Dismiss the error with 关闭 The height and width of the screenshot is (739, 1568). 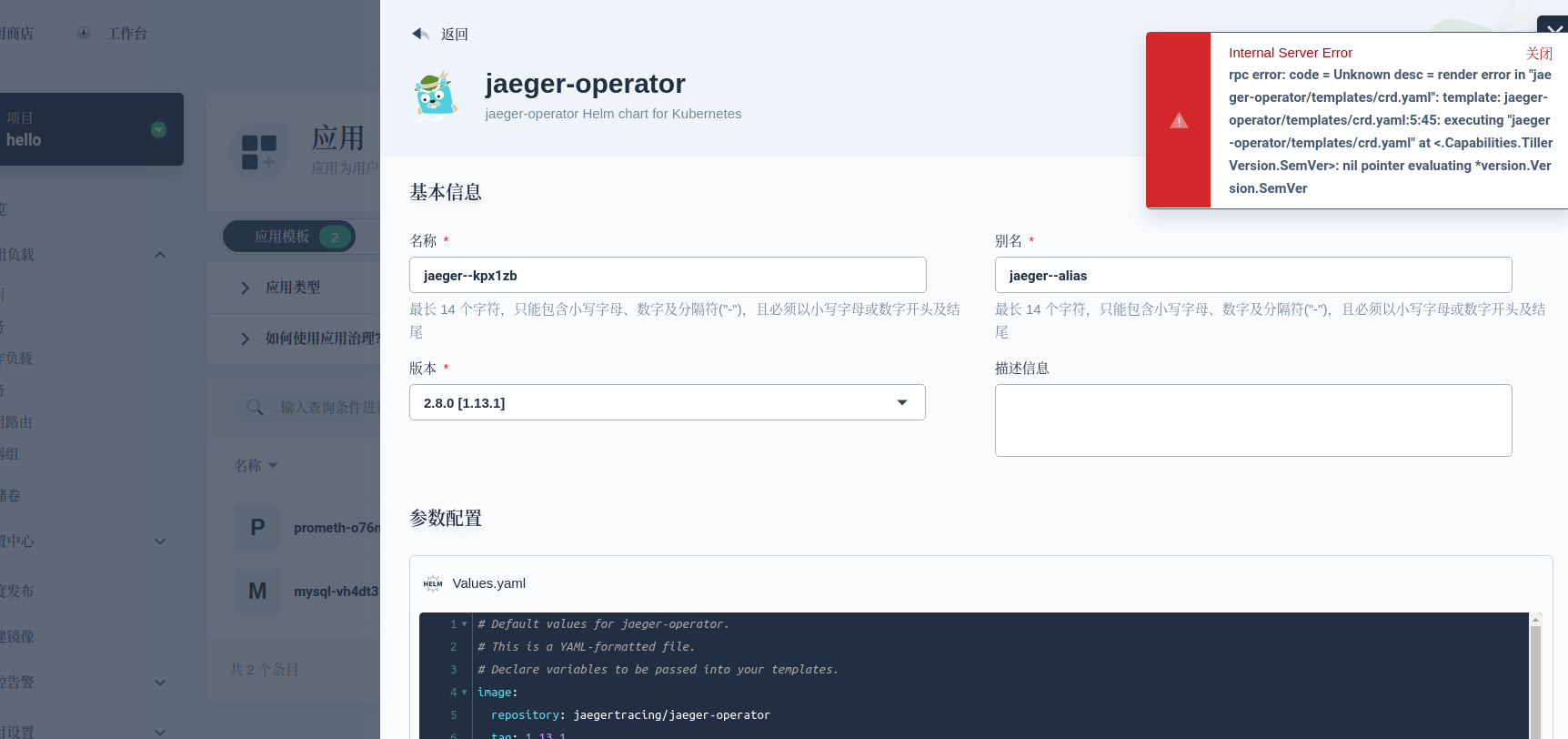pyautogui.click(x=1539, y=53)
